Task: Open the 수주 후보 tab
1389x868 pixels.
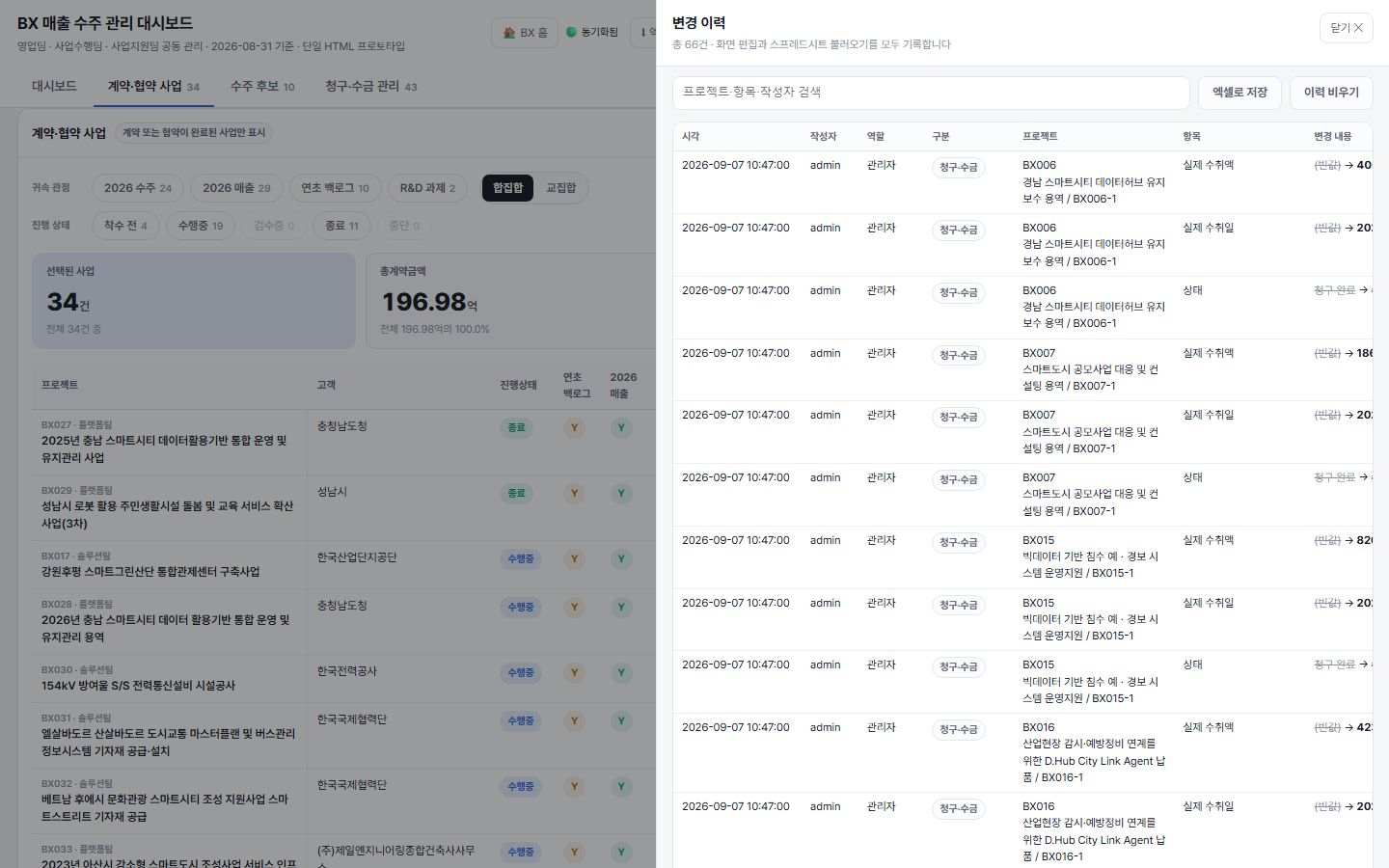Action: (x=261, y=86)
